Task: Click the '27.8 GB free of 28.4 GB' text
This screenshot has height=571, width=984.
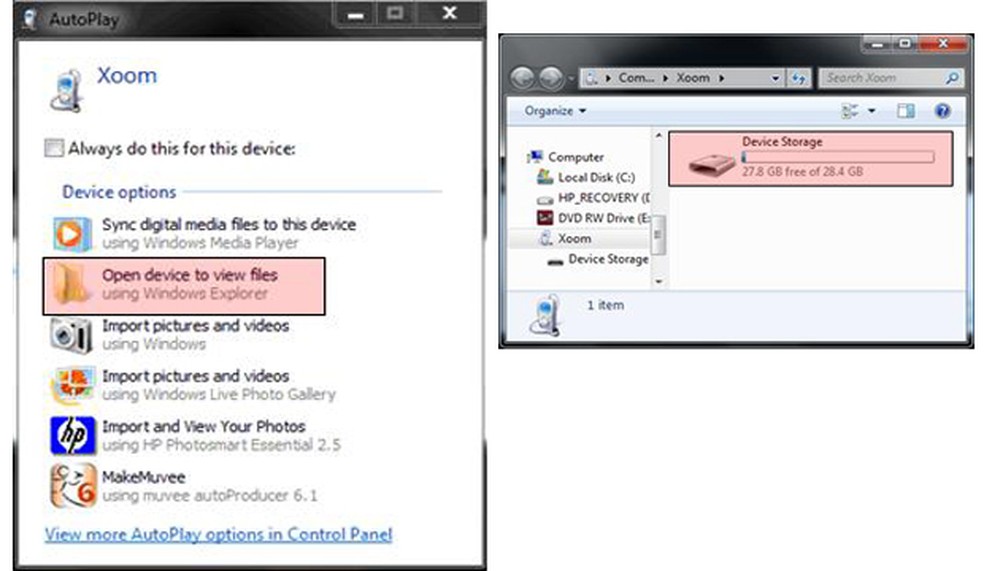Action: tap(802, 171)
